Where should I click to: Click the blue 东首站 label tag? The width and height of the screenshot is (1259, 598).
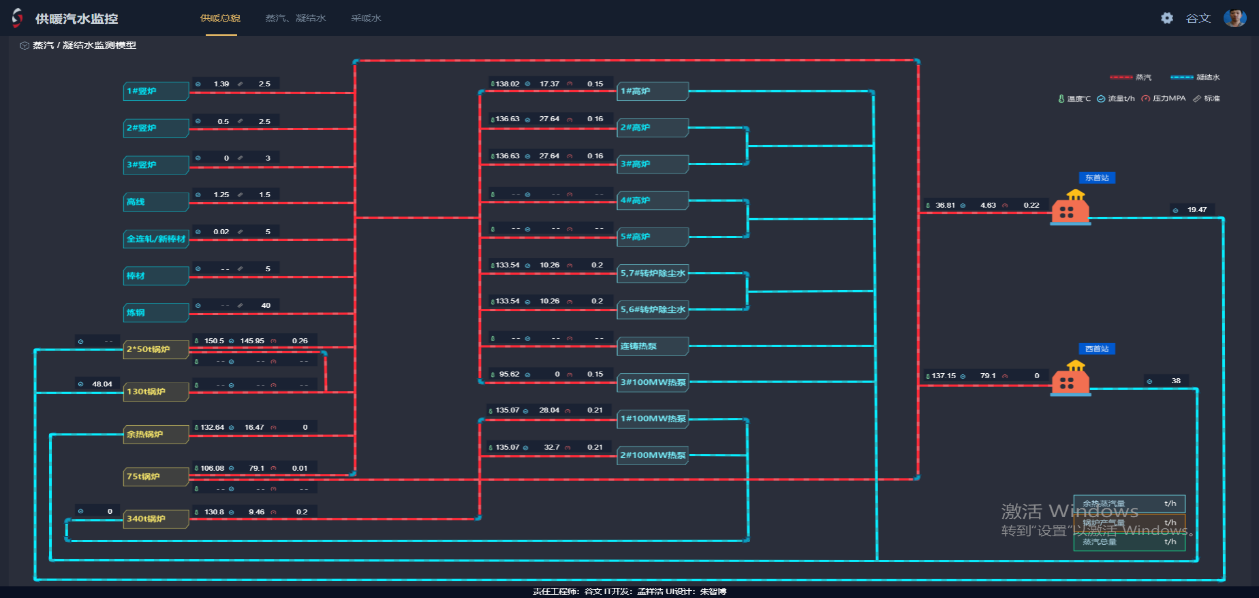pos(1096,177)
